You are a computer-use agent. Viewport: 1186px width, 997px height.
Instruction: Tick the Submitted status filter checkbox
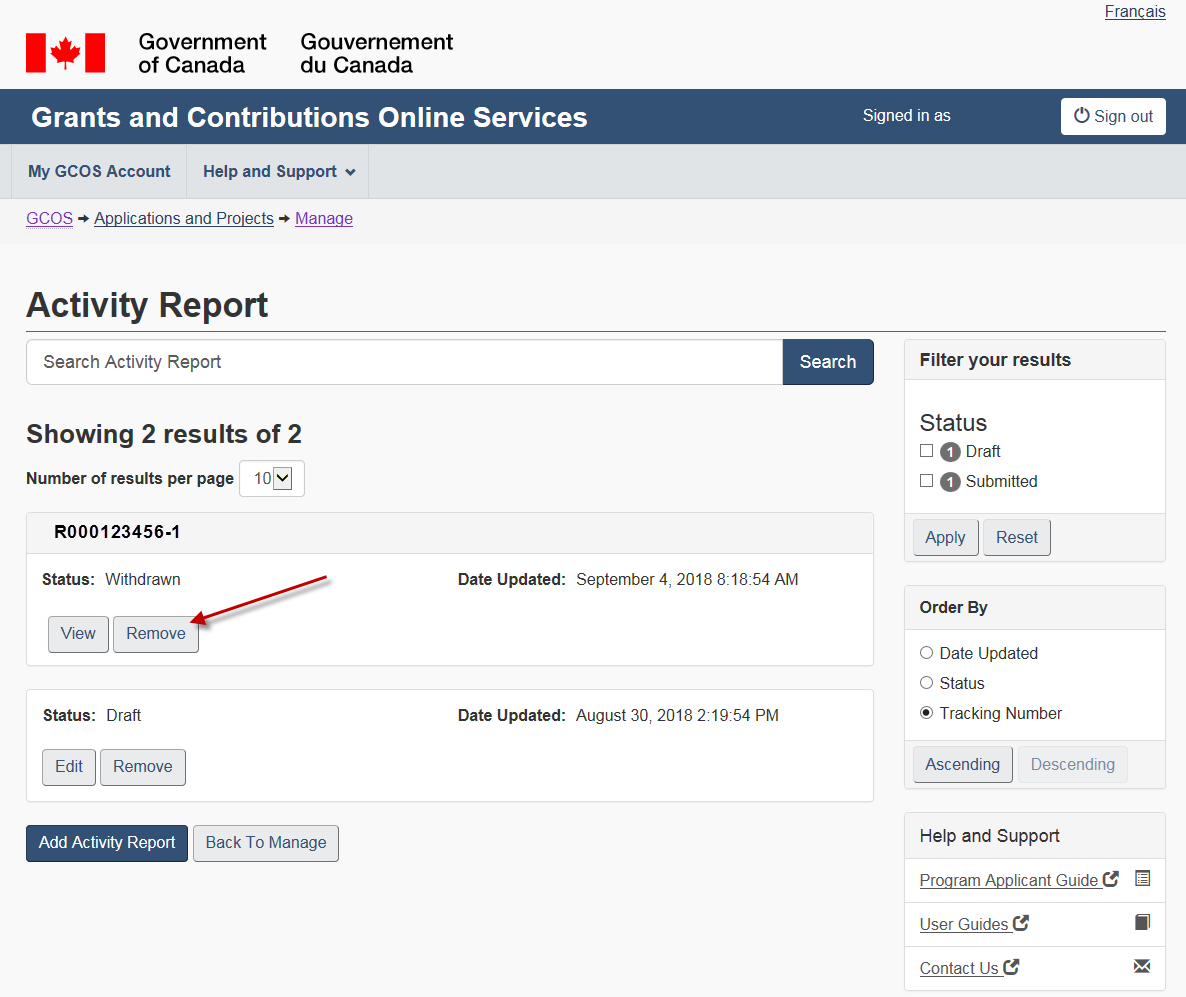point(926,481)
